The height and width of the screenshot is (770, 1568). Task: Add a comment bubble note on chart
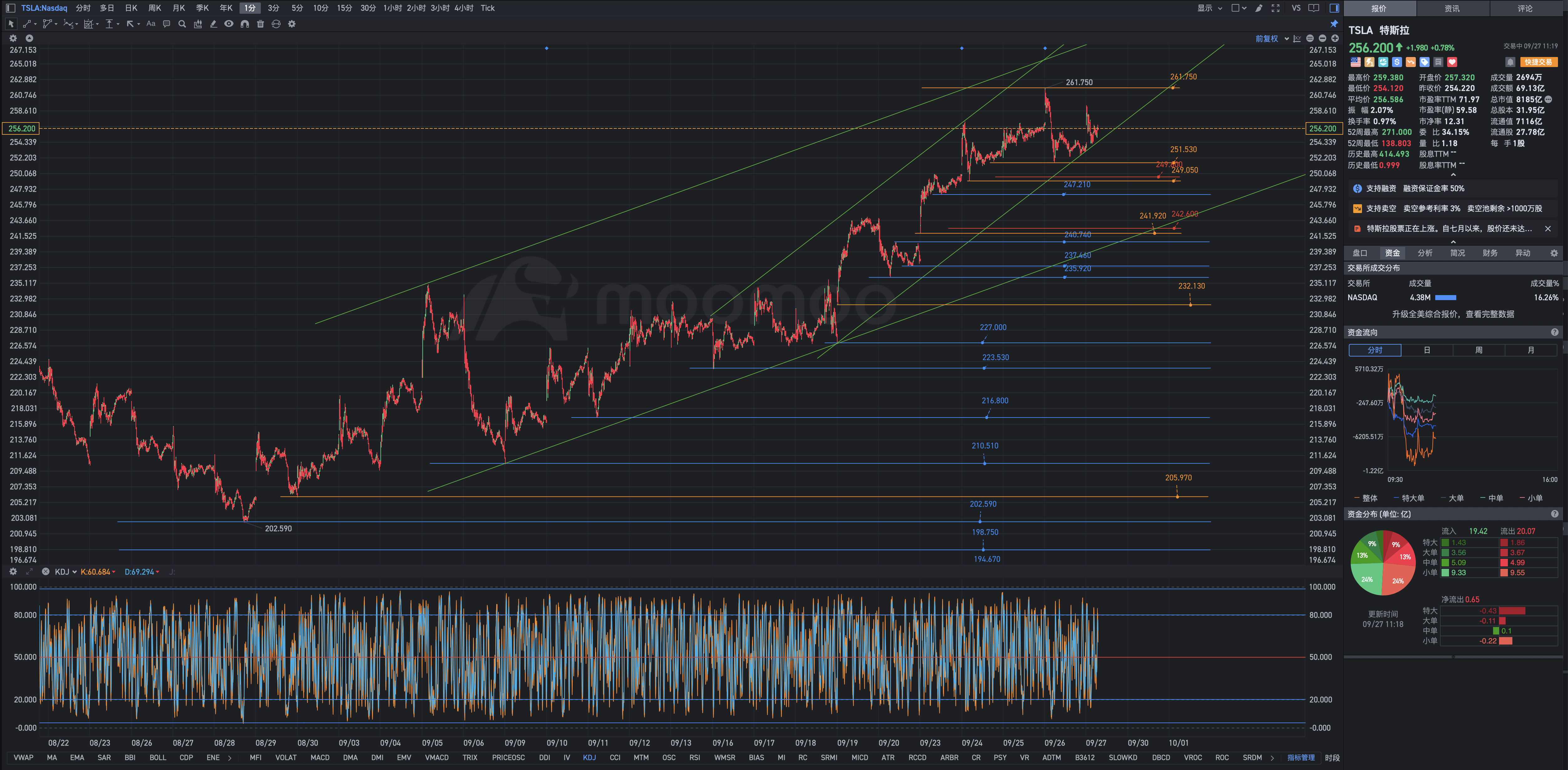(x=166, y=24)
